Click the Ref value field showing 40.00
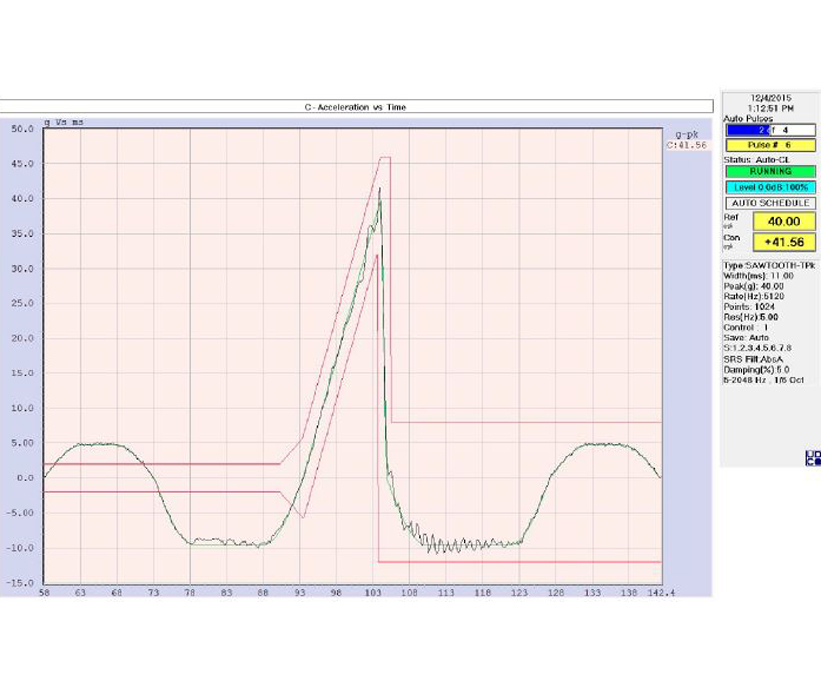Image resolution: width=821 pixels, height=687 pixels. pos(784,221)
